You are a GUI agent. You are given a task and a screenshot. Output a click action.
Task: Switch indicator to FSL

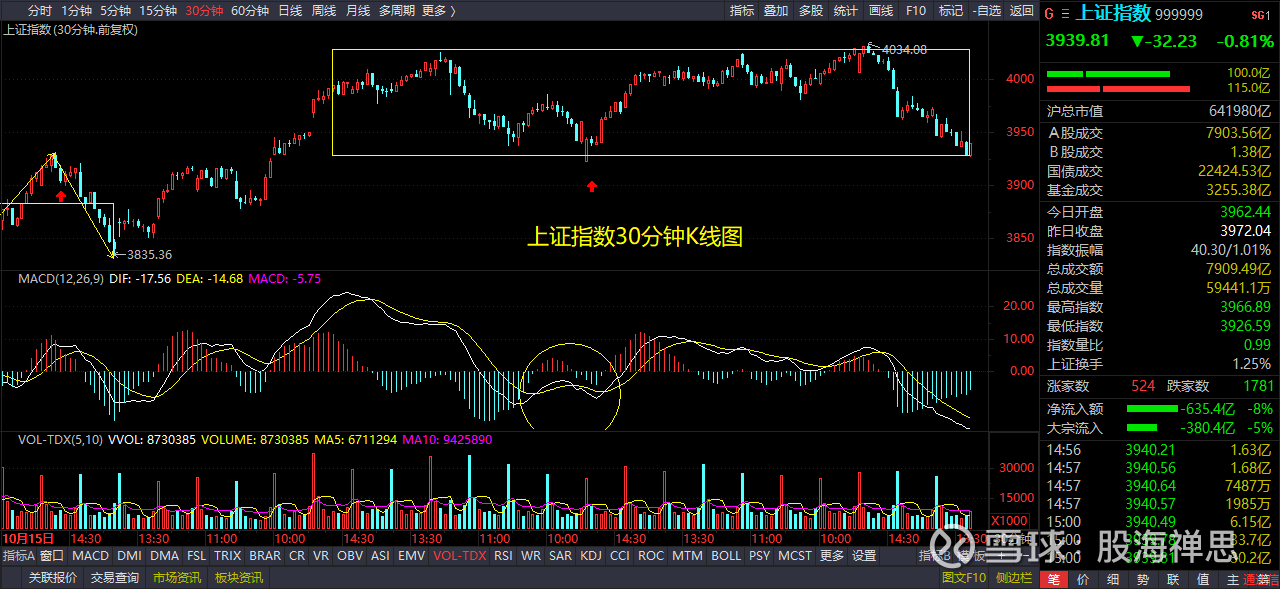pos(197,556)
